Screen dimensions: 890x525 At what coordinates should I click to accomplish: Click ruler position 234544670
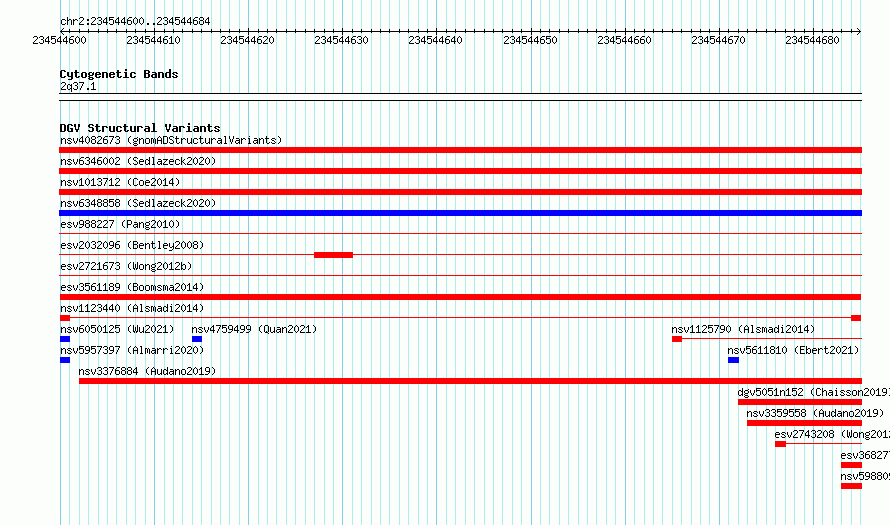coord(719,40)
